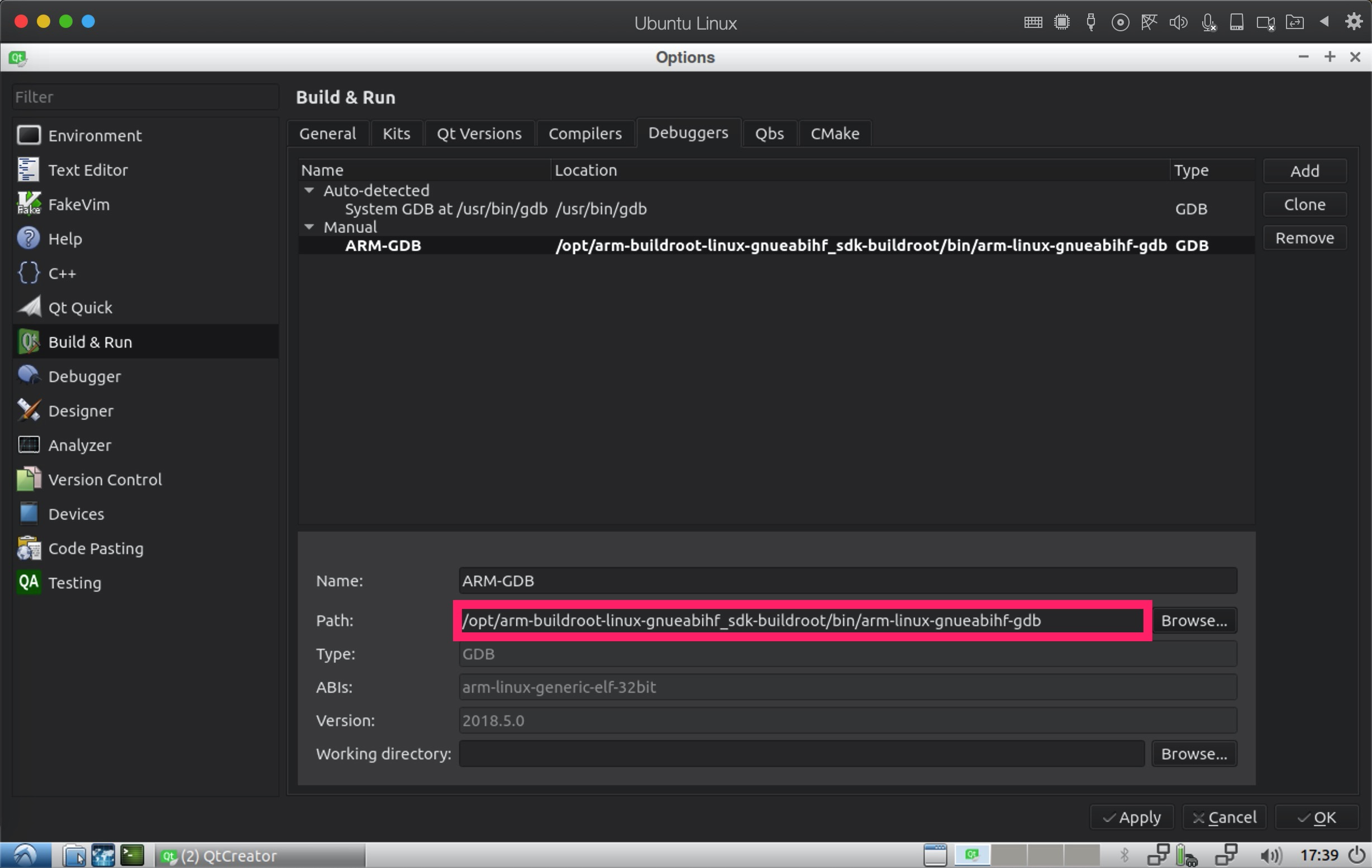This screenshot has width=1372, height=868.
Task: Click the volume icon in system tray
Action: point(1270,855)
